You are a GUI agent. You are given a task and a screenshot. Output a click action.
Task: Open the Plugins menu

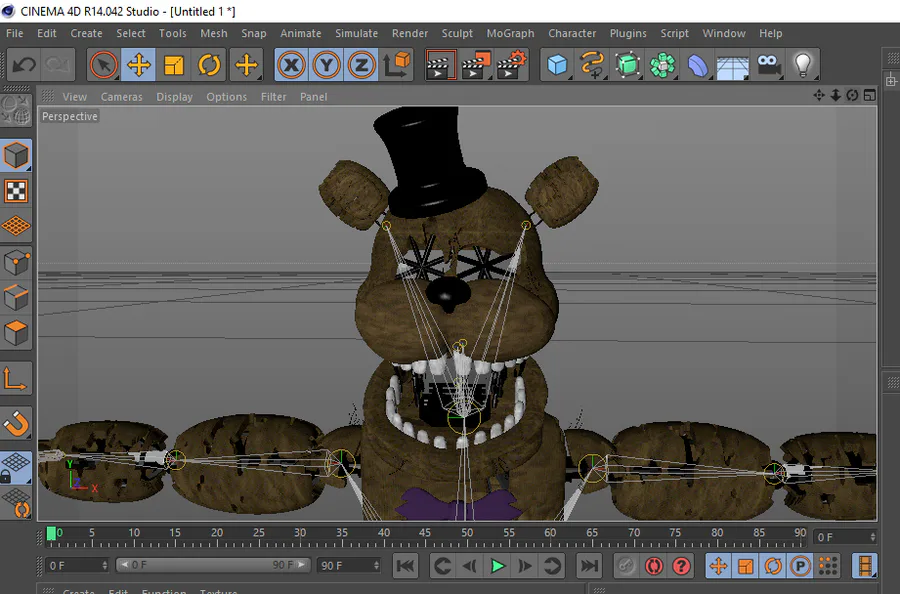(628, 33)
